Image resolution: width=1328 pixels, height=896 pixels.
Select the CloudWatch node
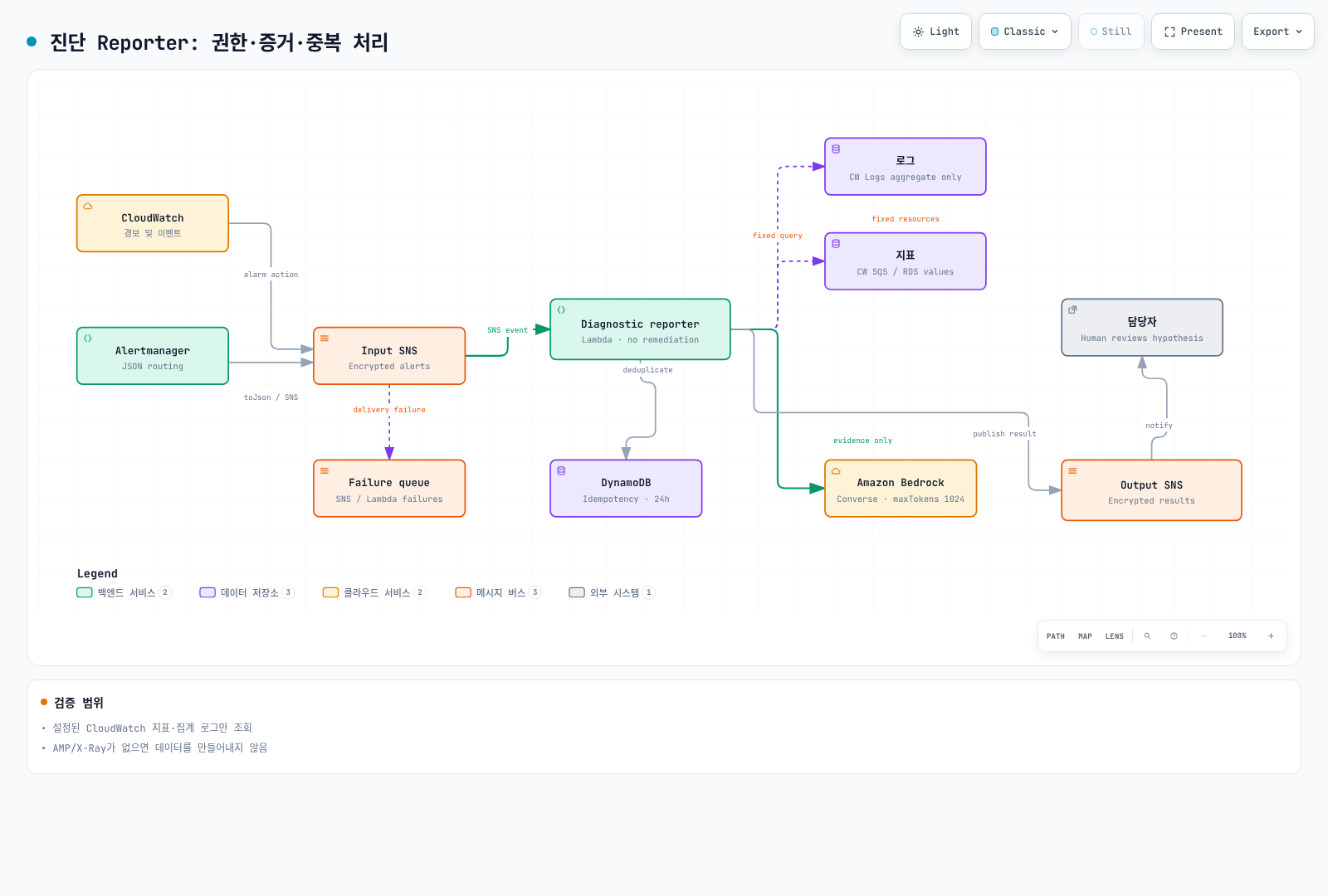(153, 223)
